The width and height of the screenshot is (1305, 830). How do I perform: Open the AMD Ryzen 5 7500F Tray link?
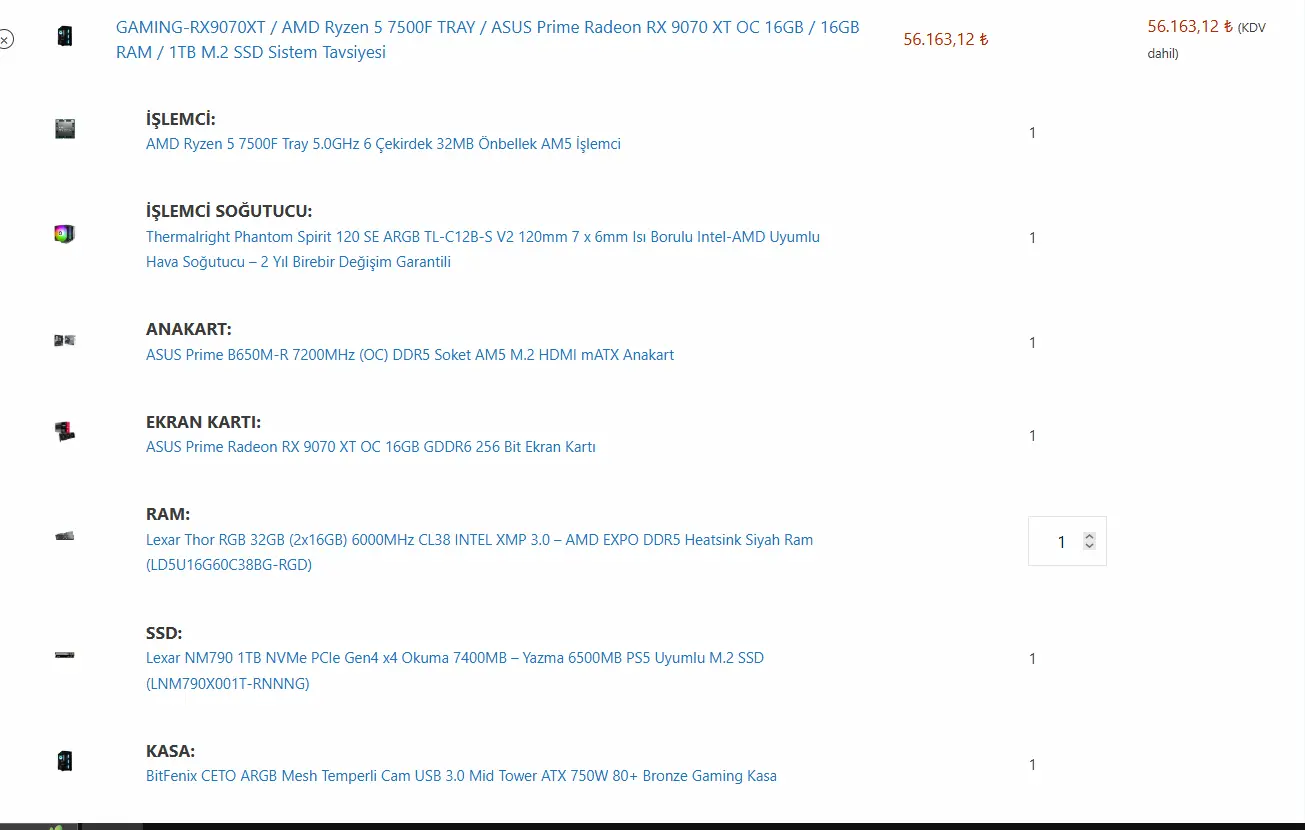pyautogui.click(x=383, y=144)
